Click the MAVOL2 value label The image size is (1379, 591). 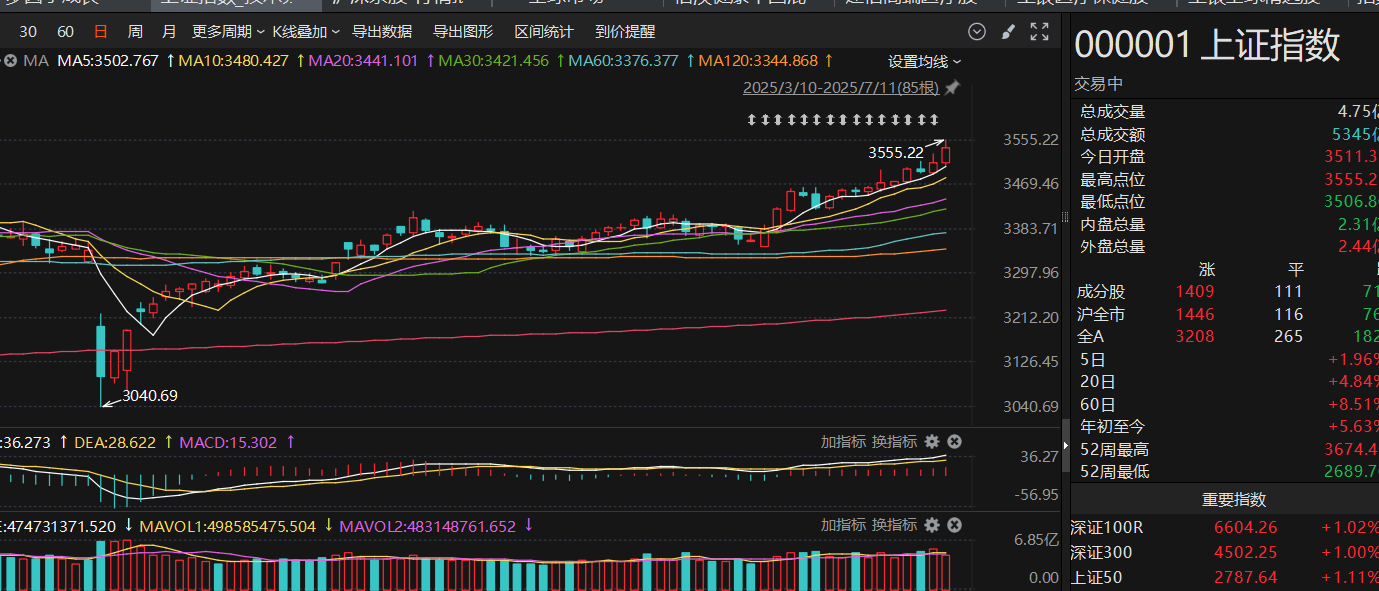pos(428,525)
